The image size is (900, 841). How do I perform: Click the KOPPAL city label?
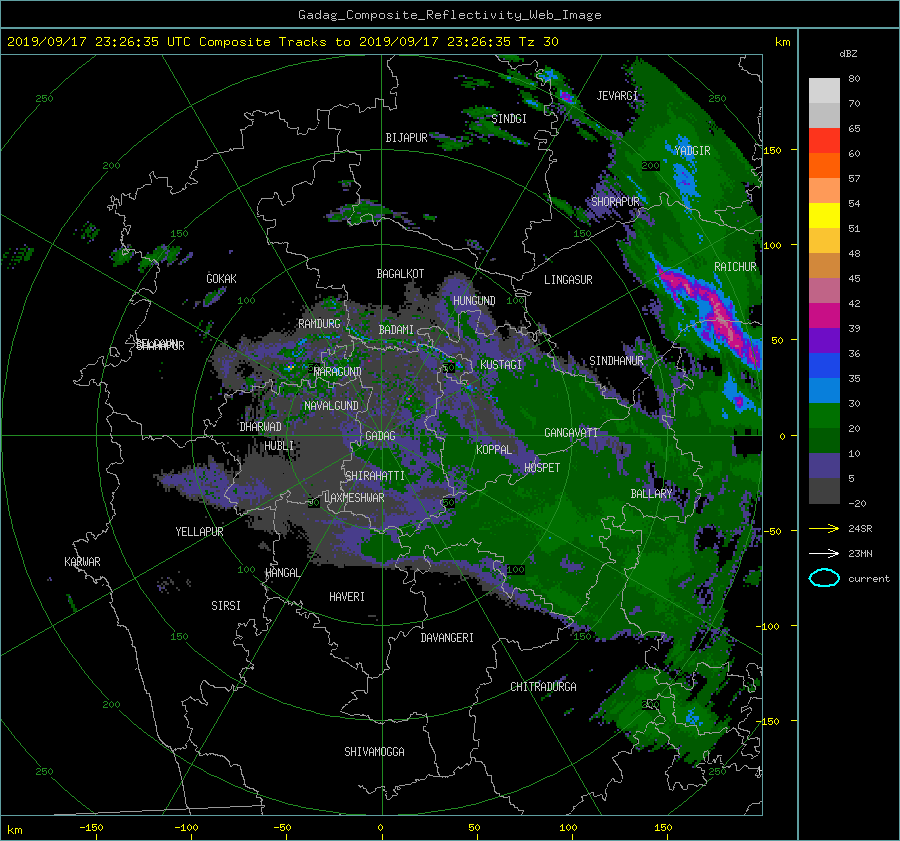point(494,450)
